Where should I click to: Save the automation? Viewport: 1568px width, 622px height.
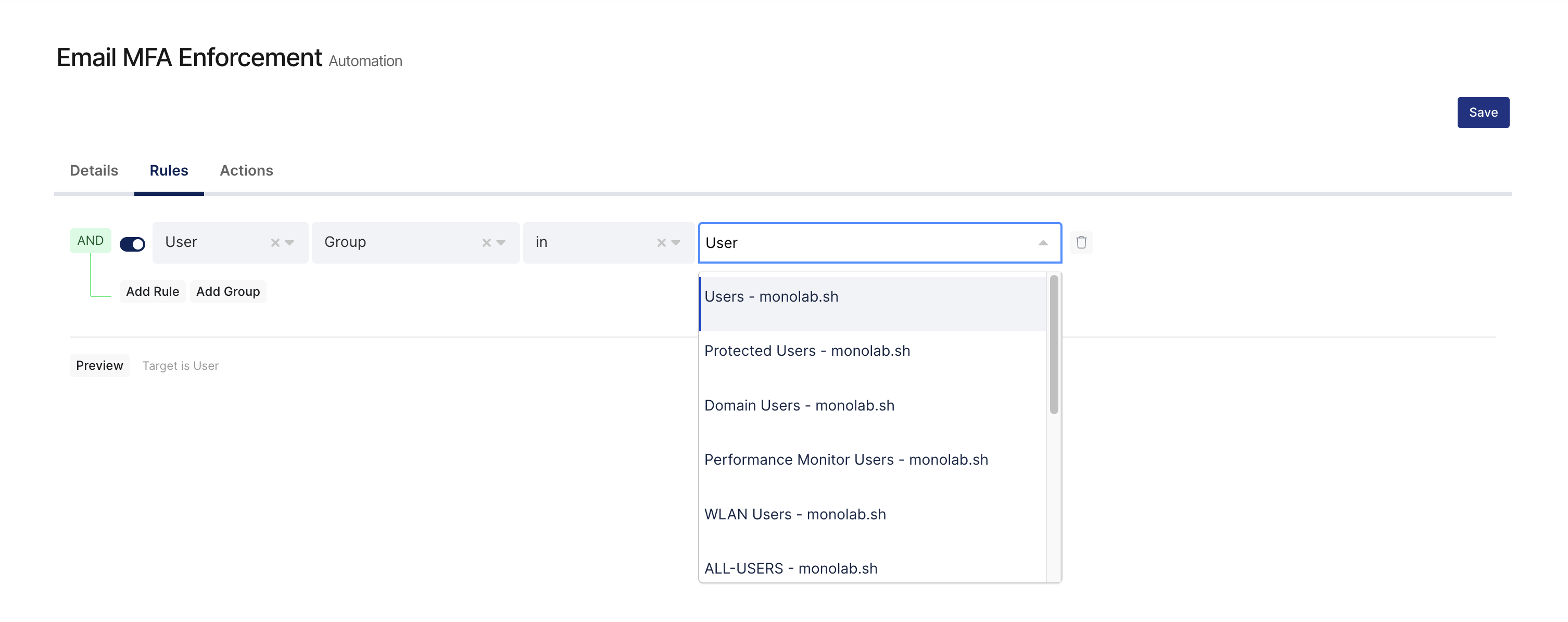click(1483, 112)
